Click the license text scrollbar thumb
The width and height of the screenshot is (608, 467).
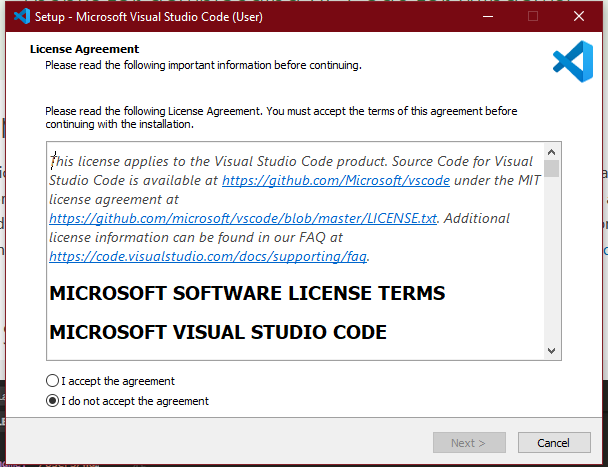pos(551,168)
